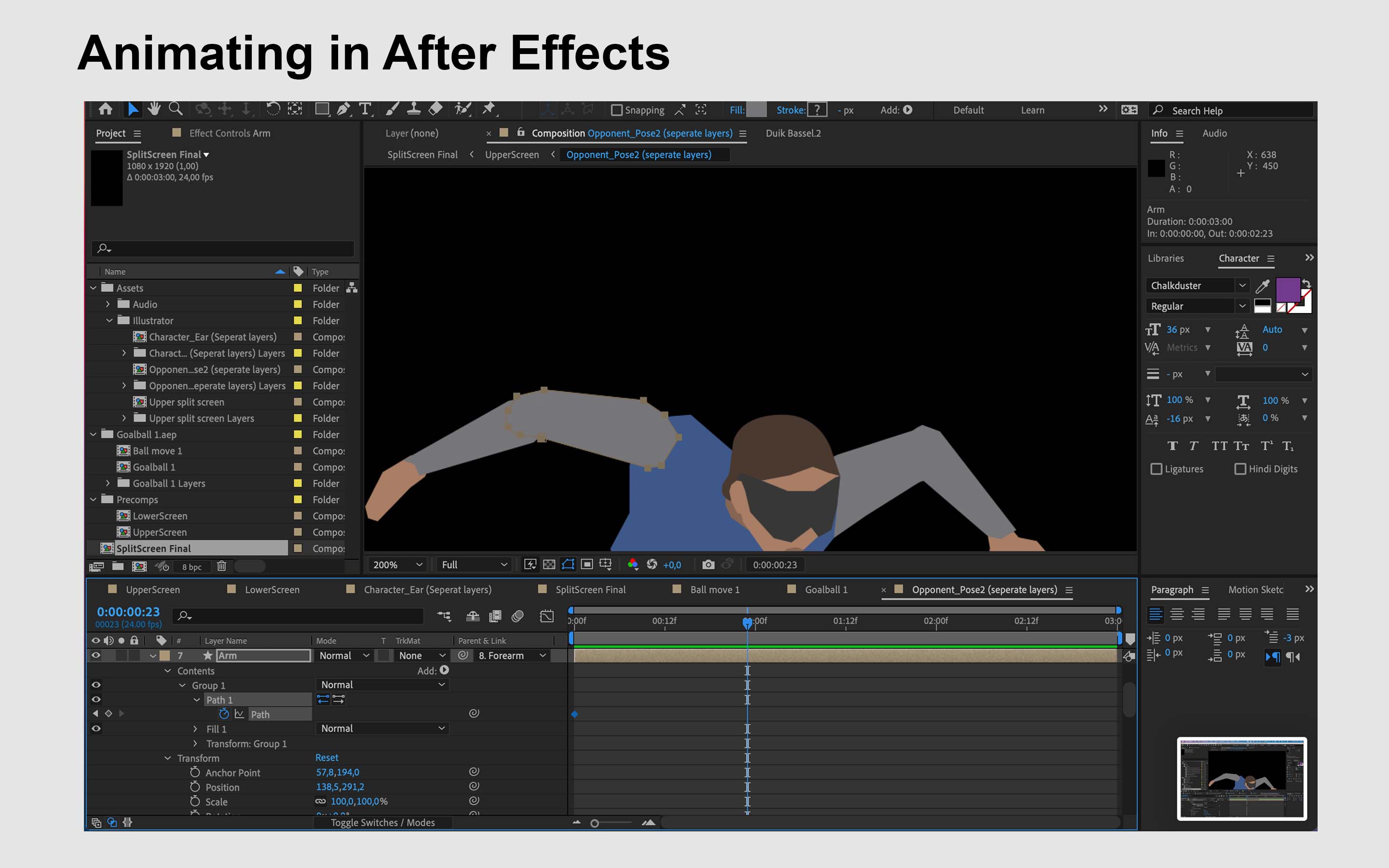Click the toolbar Fill color swatch
The height and width of the screenshot is (868, 1389).
pos(756,109)
